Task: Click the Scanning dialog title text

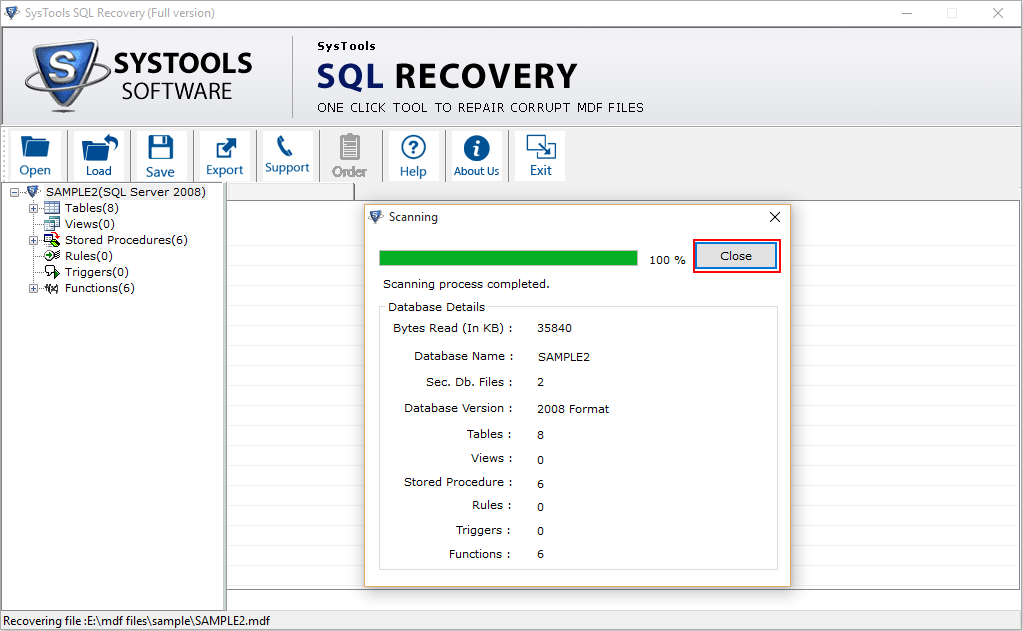Action: coord(413,217)
